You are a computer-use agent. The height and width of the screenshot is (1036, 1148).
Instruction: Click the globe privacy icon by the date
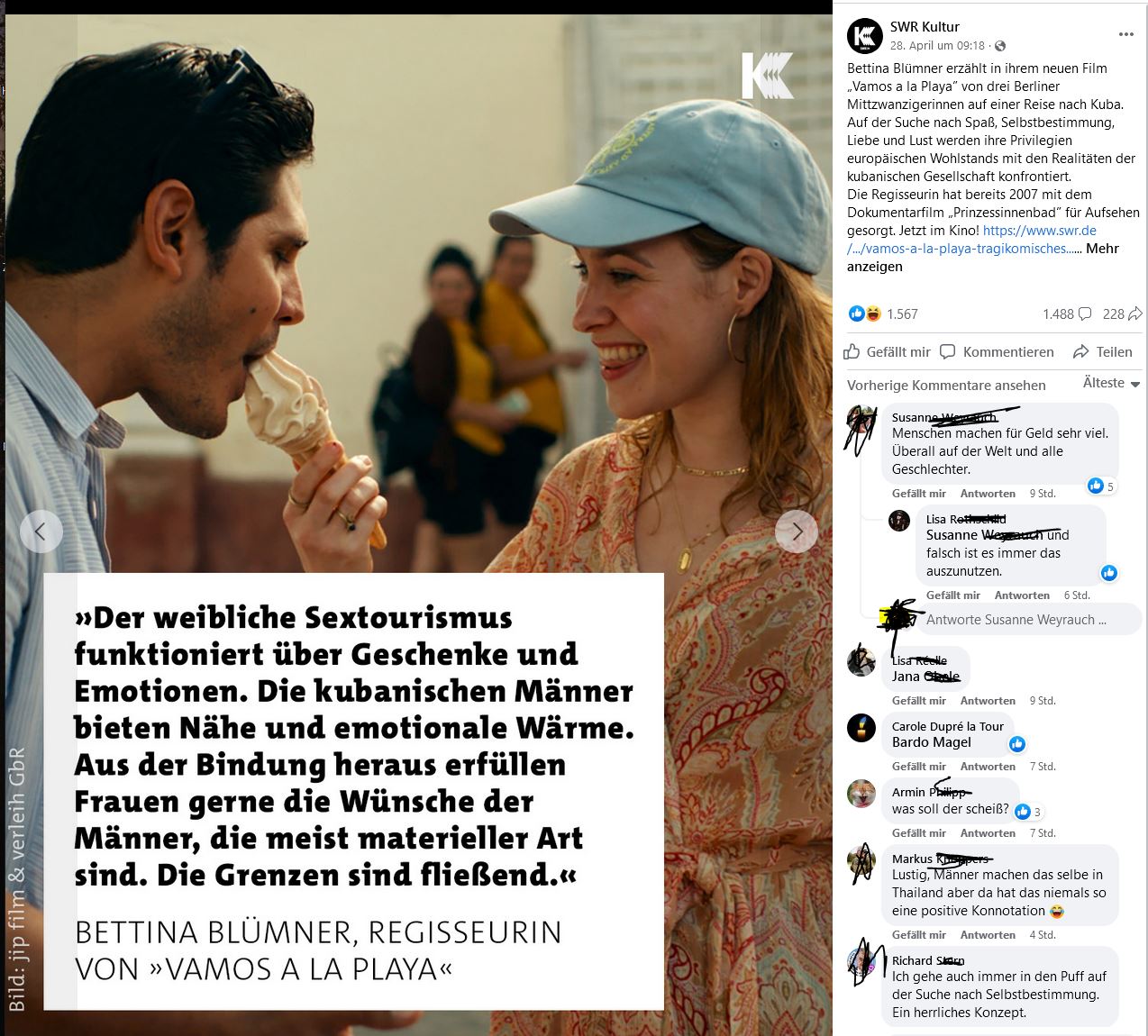pos(1000,46)
